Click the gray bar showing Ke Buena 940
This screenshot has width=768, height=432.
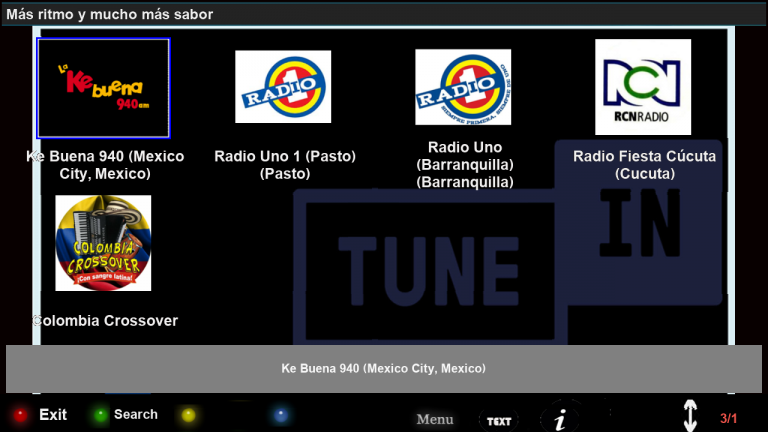(x=384, y=369)
